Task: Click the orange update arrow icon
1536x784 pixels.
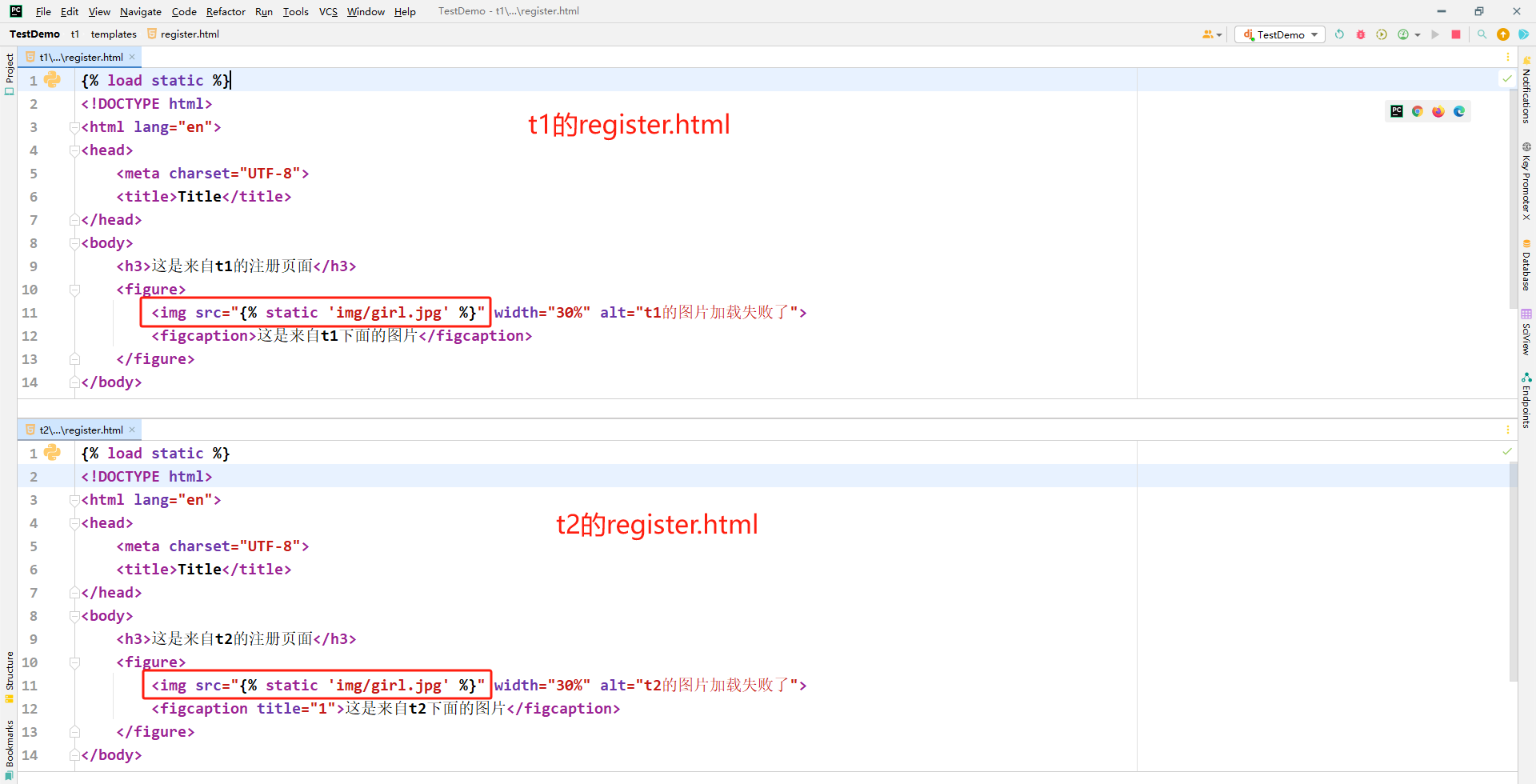Action: tap(1503, 34)
